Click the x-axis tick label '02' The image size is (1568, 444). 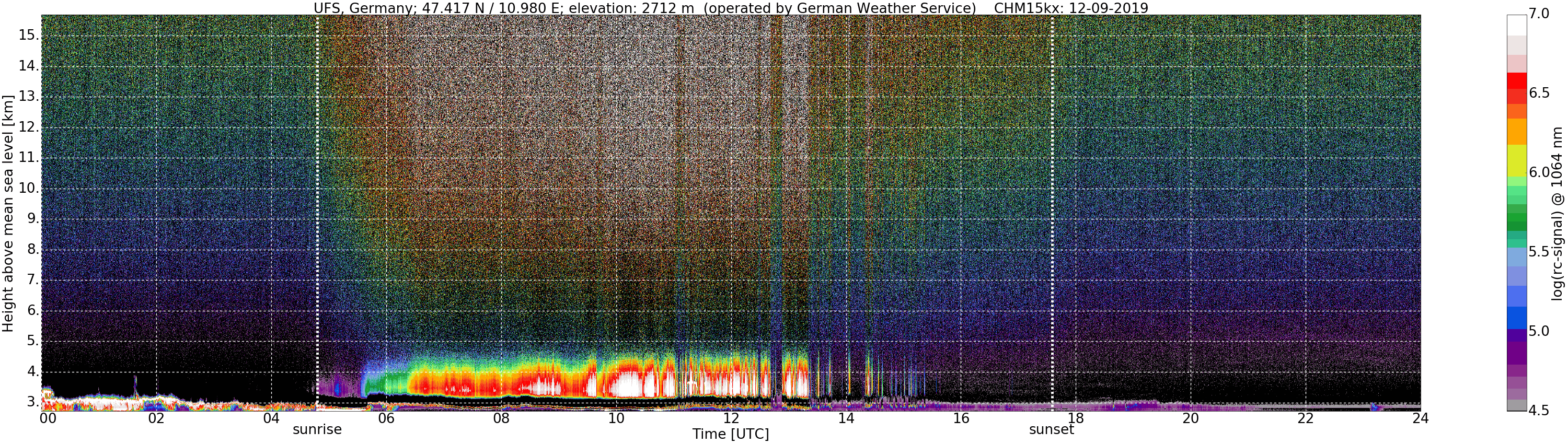point(156,418)
